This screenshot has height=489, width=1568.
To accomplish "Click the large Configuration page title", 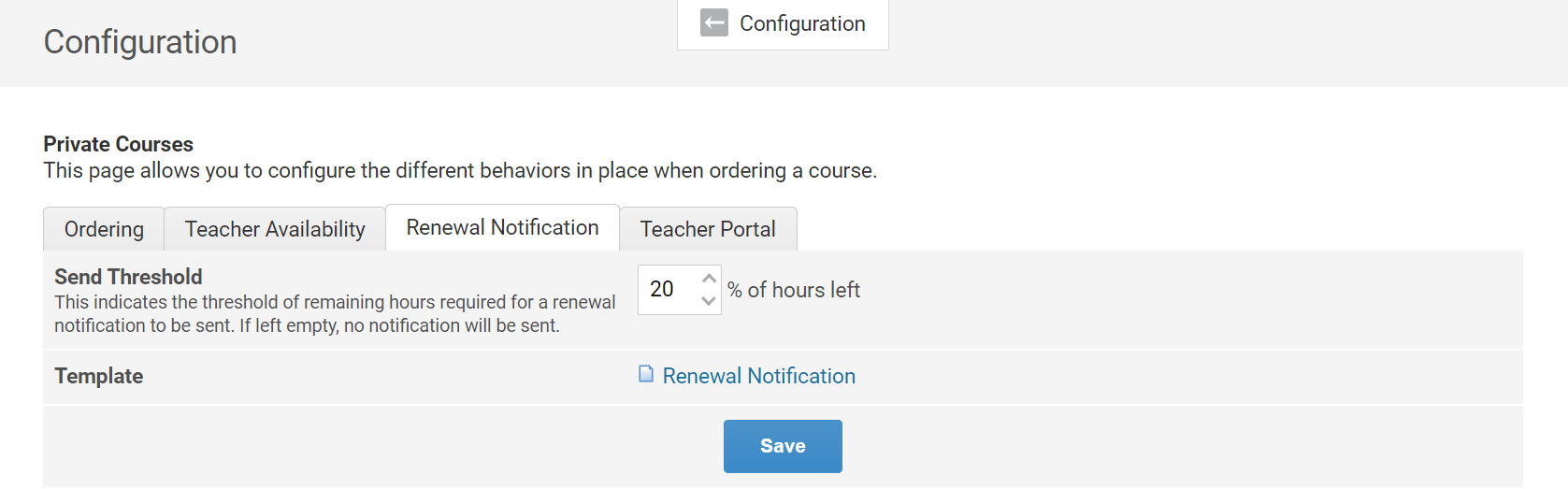I will [140, 42].
